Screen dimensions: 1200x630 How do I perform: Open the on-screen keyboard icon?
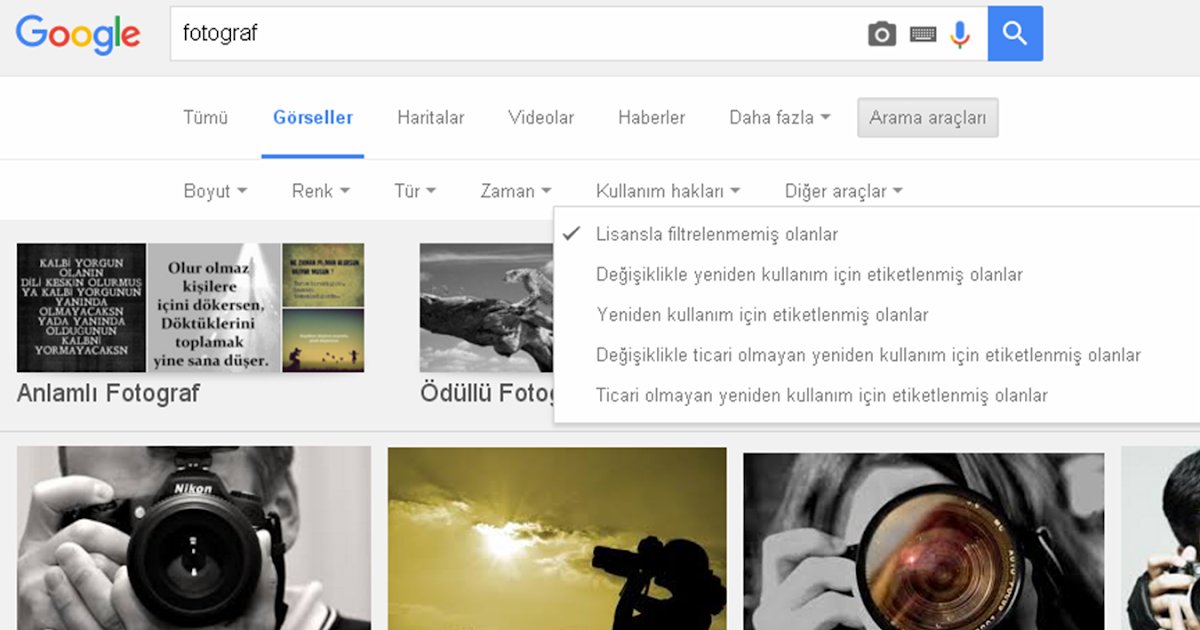click(922, 33)
